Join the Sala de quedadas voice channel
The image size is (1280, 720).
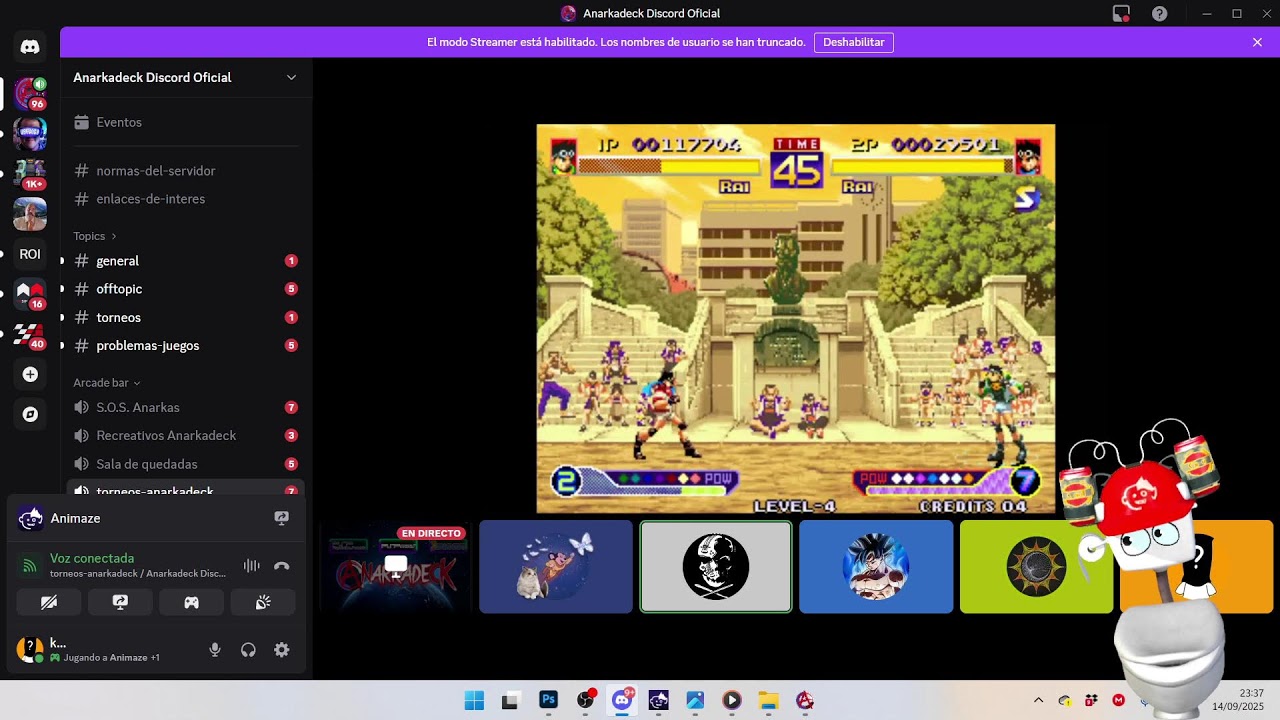point(186,464)
